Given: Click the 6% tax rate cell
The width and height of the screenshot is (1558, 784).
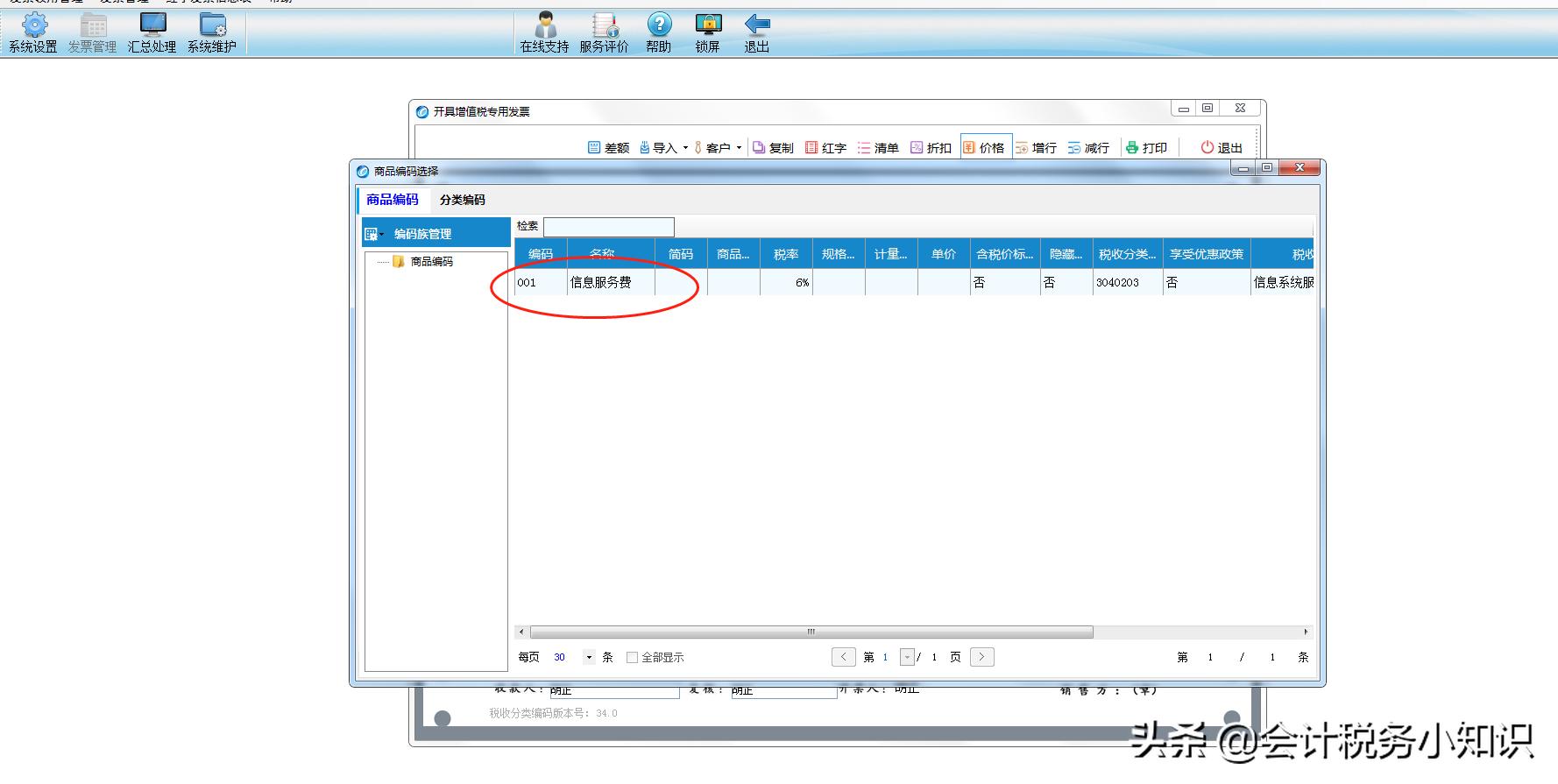Looking at the screenshot, I should [x=786, y=282].
